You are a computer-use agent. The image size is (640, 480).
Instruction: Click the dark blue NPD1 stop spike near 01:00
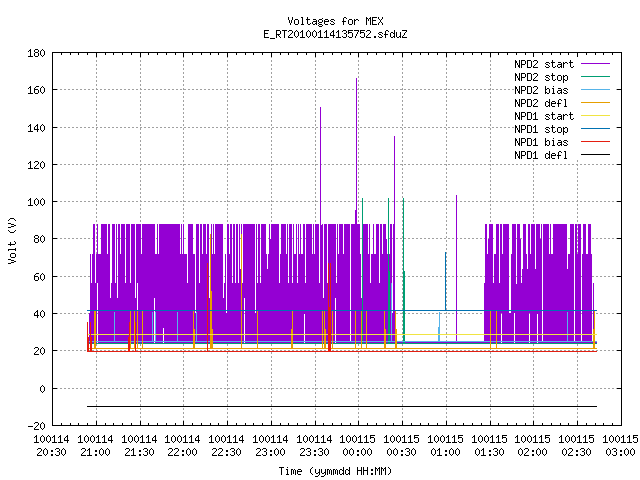coord(446,281)
